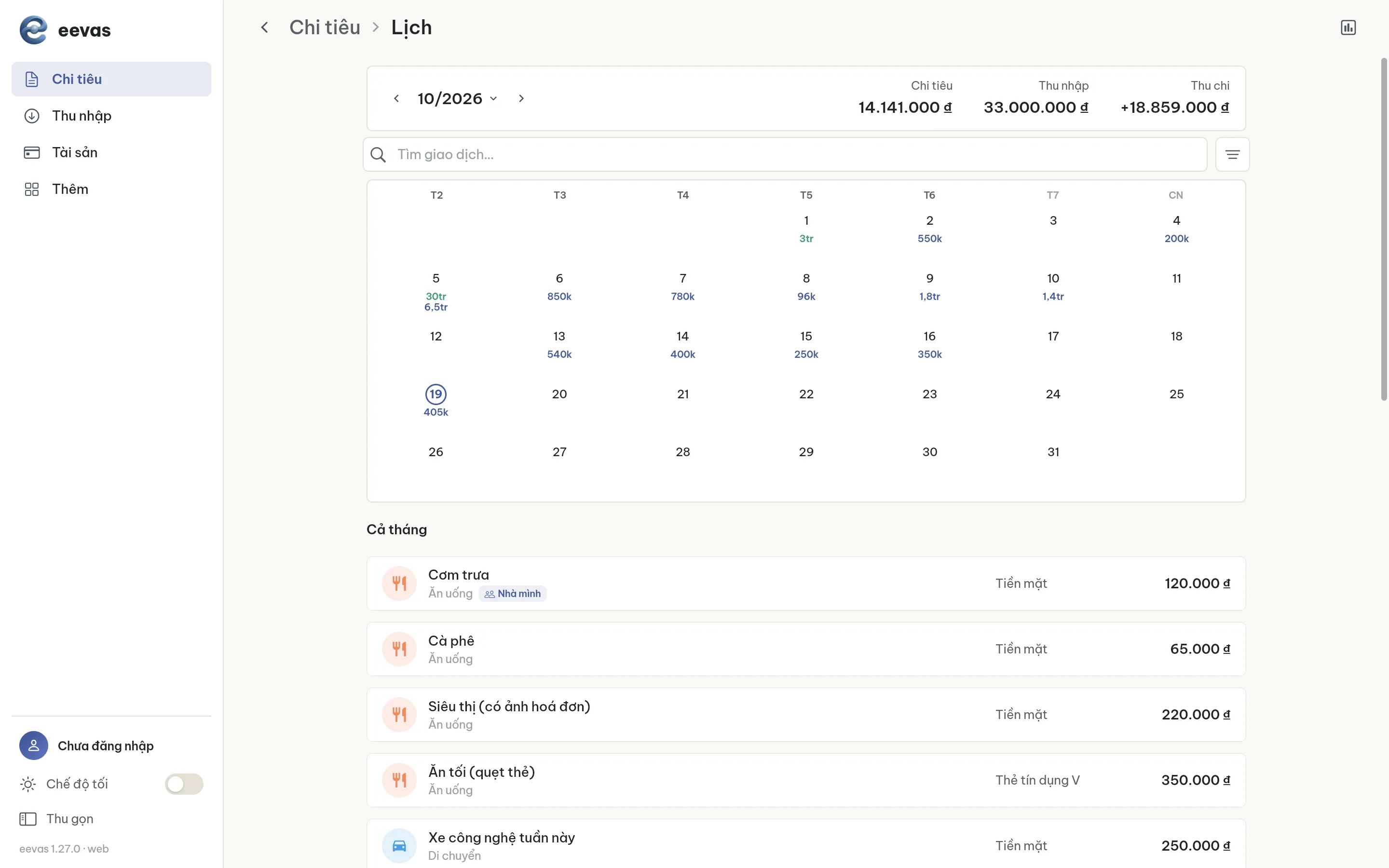1389x868 pixels.
Task: Click the Siêu thị food icon
Action: [x=399, y=715]
